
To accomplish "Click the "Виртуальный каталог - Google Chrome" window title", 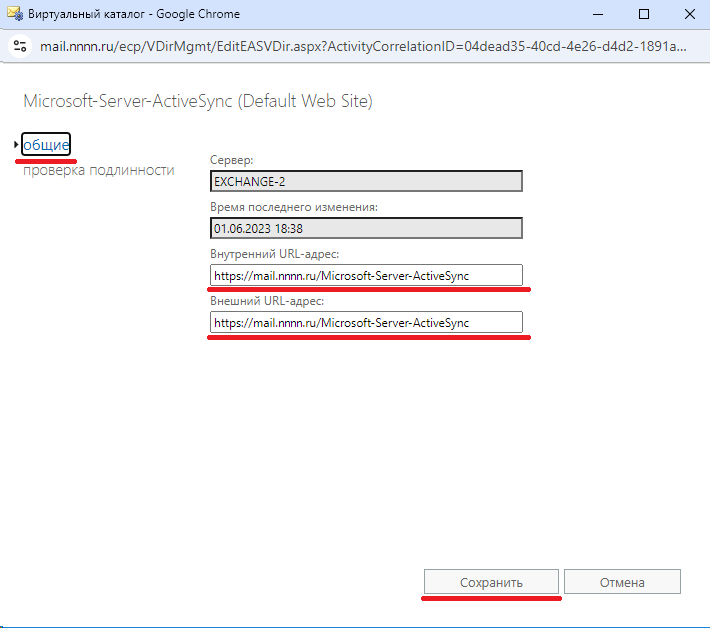I will tap(134, 14).
